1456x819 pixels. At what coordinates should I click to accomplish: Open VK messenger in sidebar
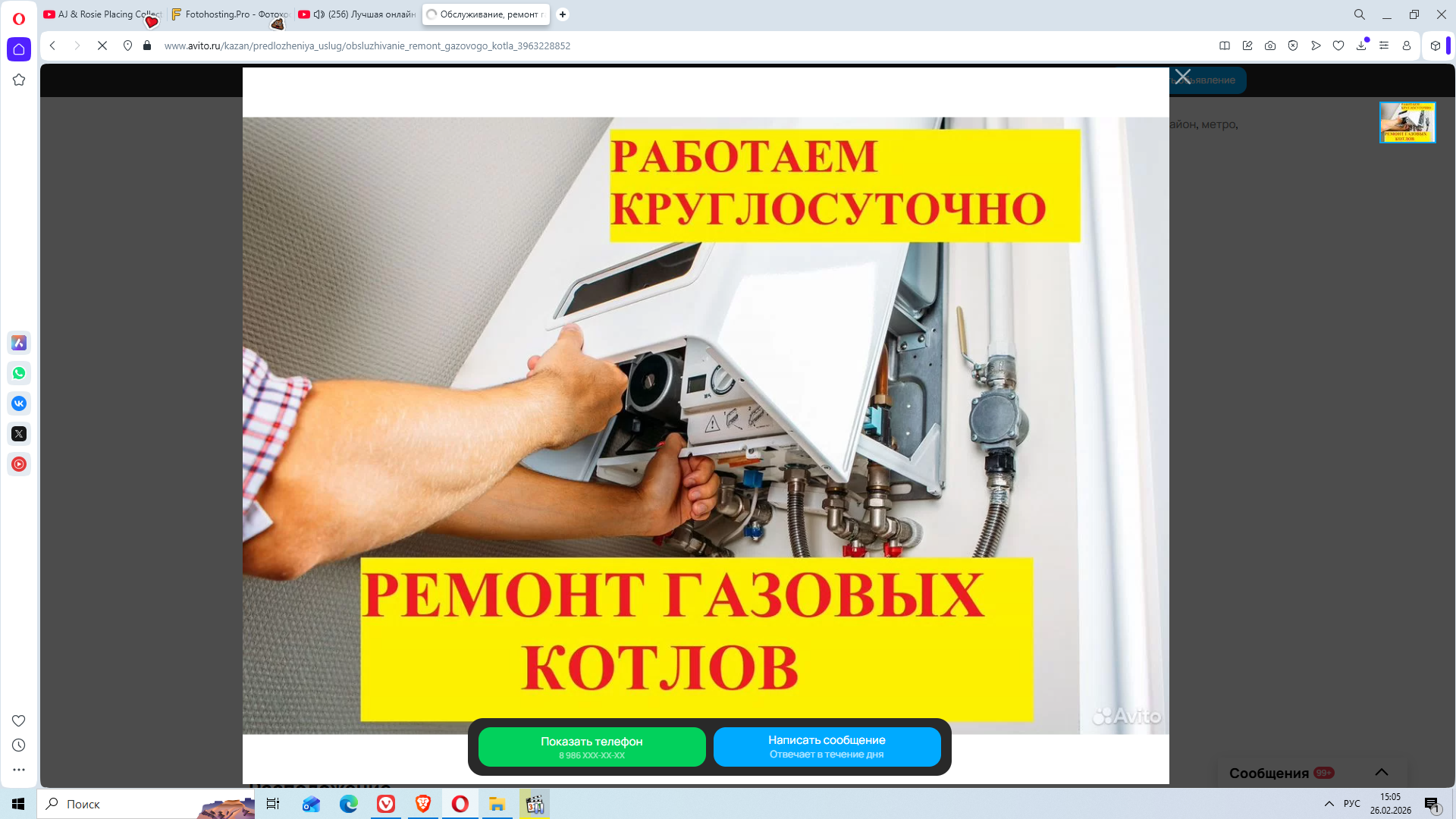click(x=19, y=403)
